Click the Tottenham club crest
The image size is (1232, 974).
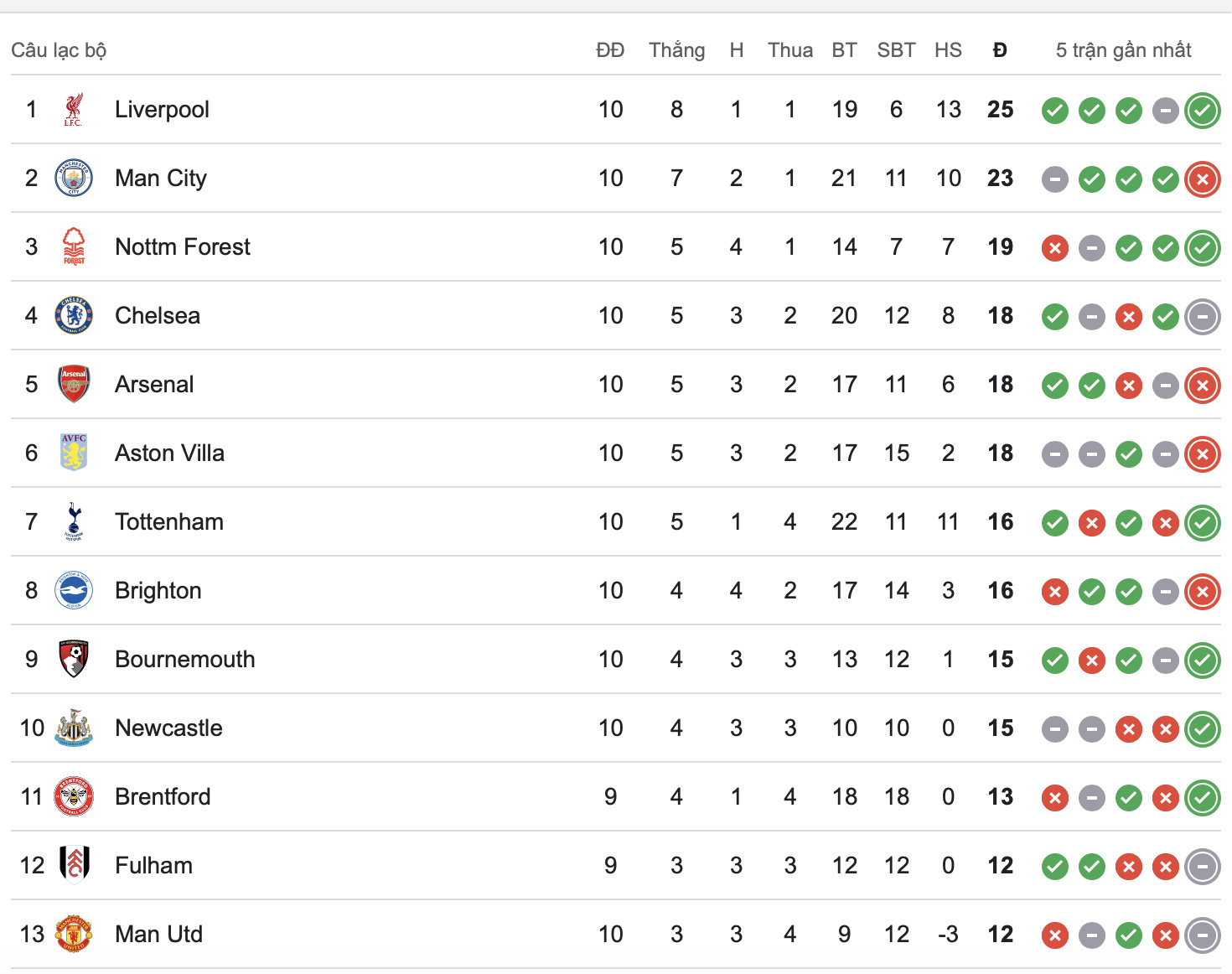click(74, 522)
